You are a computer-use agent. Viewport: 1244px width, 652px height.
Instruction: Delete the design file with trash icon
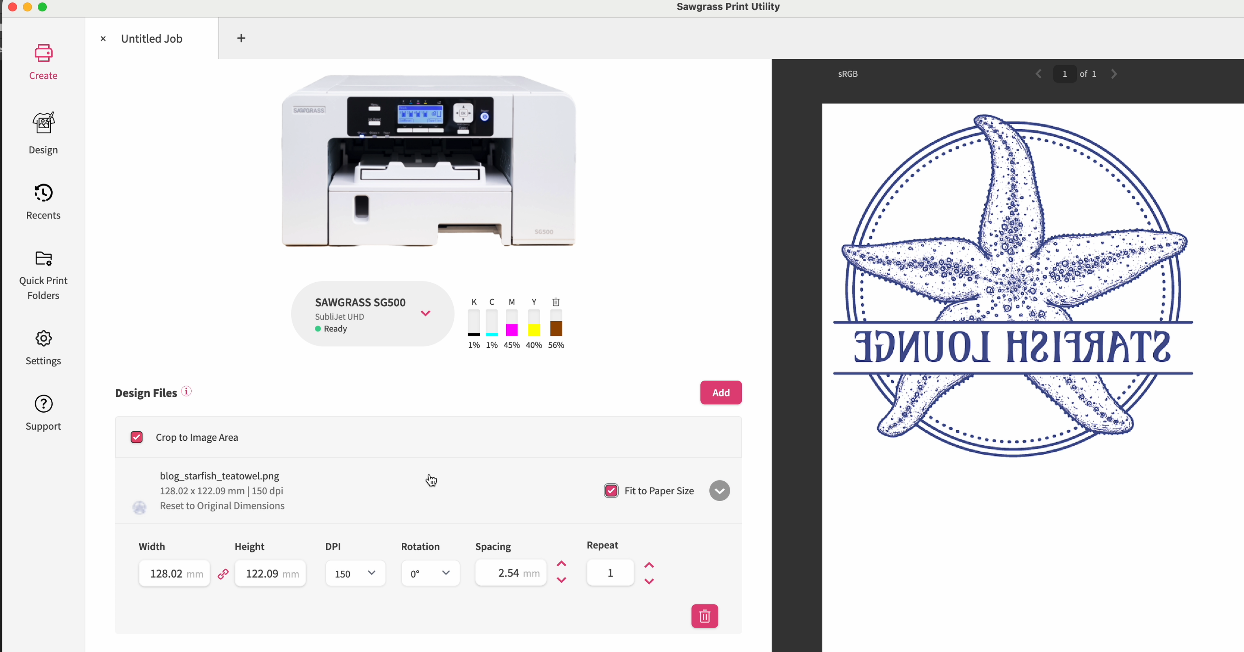(x=704, y=616)
